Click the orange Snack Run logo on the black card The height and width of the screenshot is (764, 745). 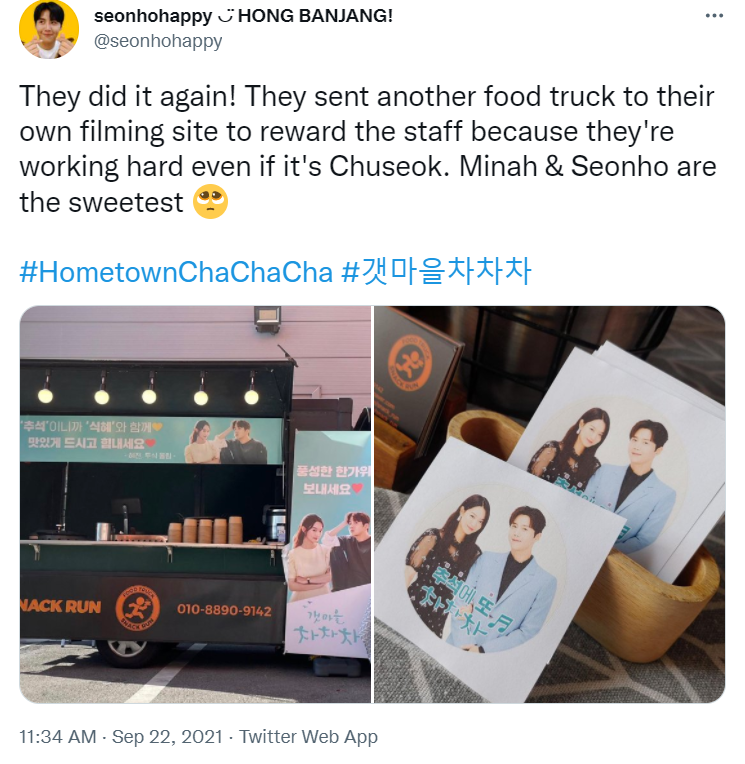(x=410, y=362)
